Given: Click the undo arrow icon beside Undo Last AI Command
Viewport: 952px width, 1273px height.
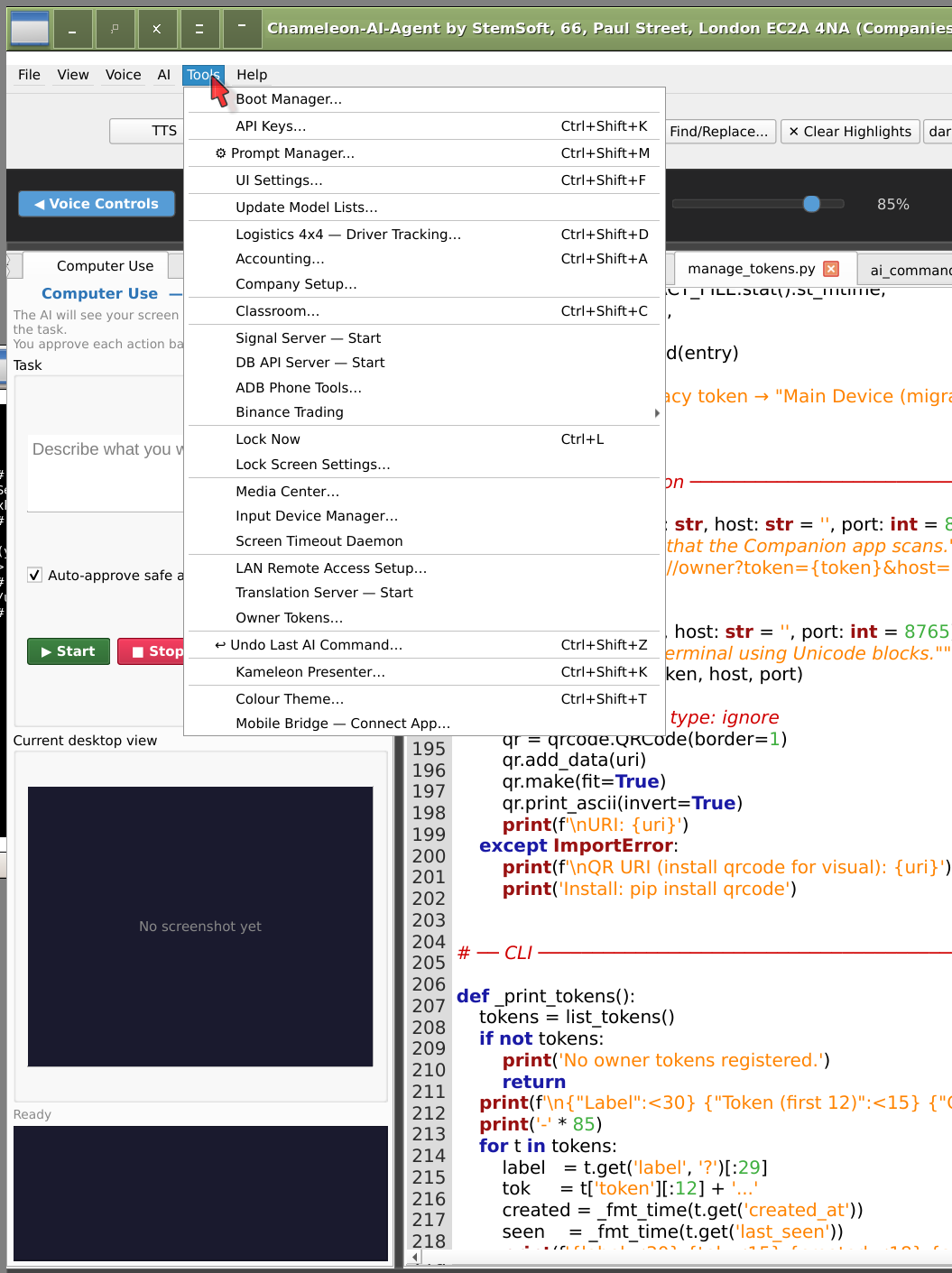Looking at the screenshot, I should tap(220, 645).
